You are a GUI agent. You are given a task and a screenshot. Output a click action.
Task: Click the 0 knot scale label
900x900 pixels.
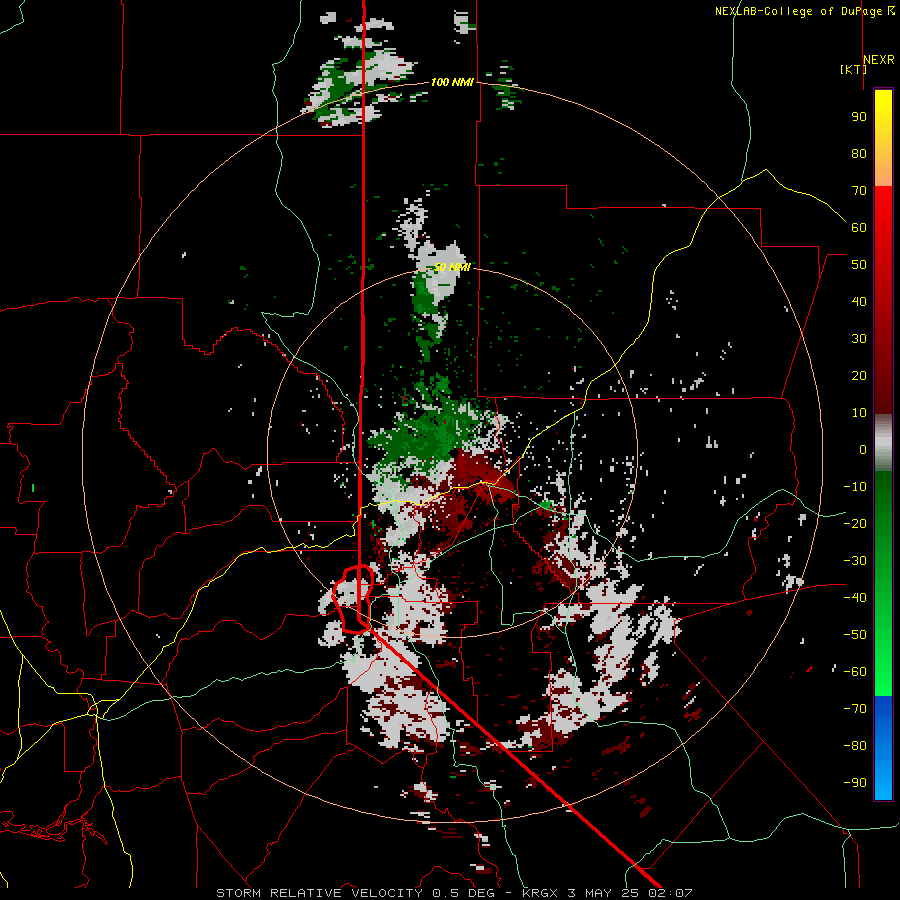pyautogui.click(x=863, y=449)
